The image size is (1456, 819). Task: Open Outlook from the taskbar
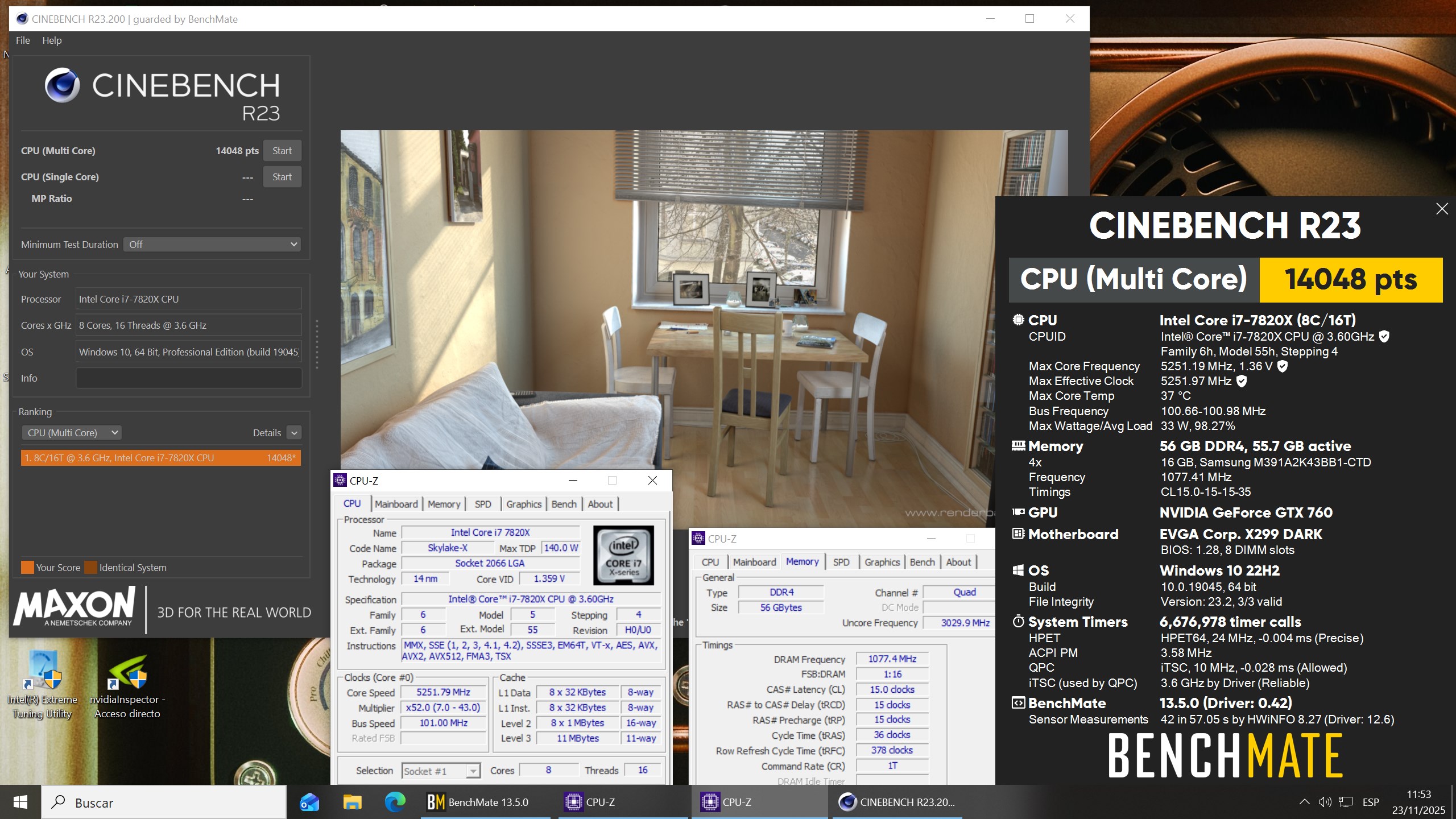point(309,802)
